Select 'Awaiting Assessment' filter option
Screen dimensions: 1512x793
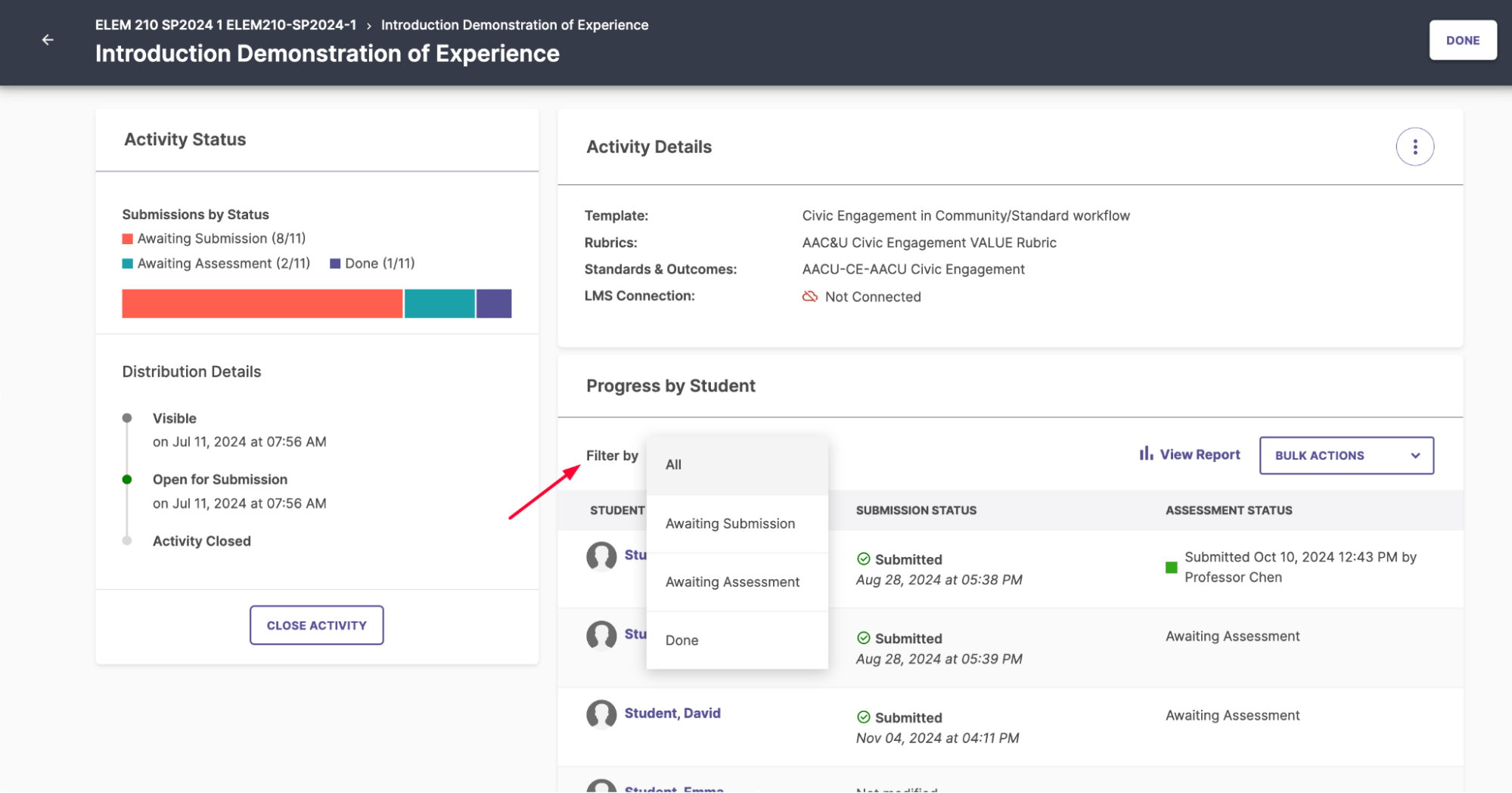point(733,581)
